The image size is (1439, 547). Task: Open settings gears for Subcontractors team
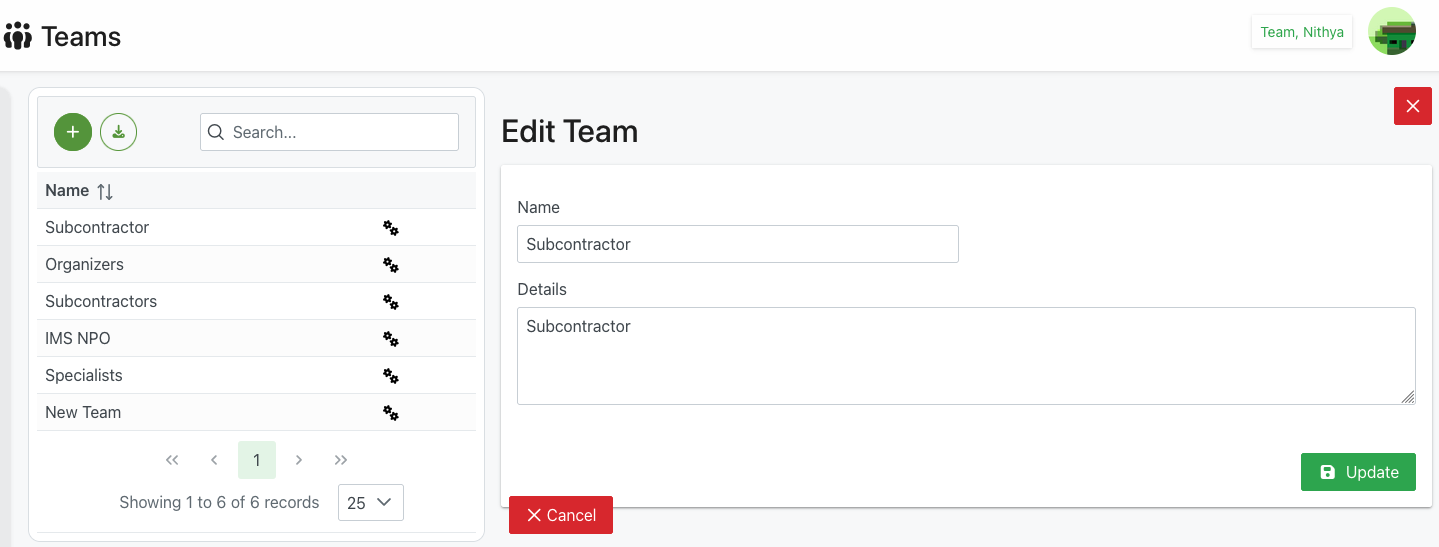tap(391, 302)
